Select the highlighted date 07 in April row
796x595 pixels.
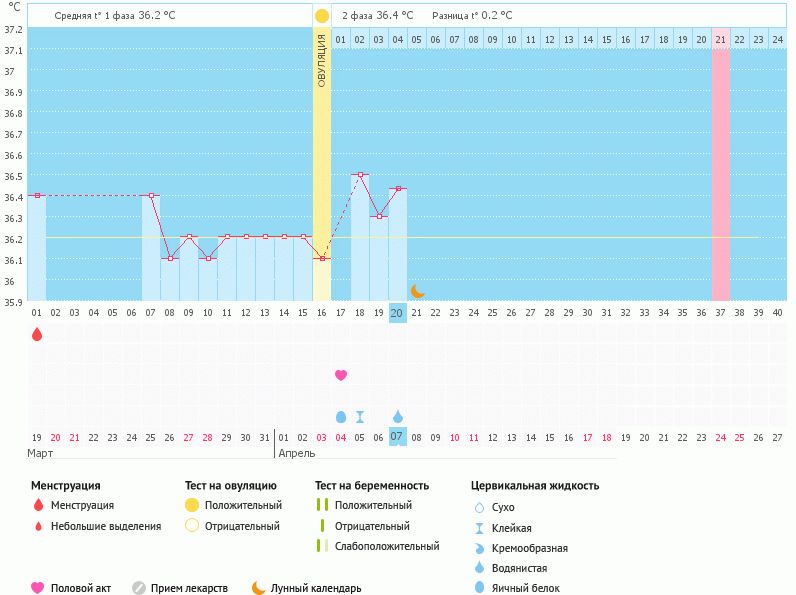pos(397,437)
